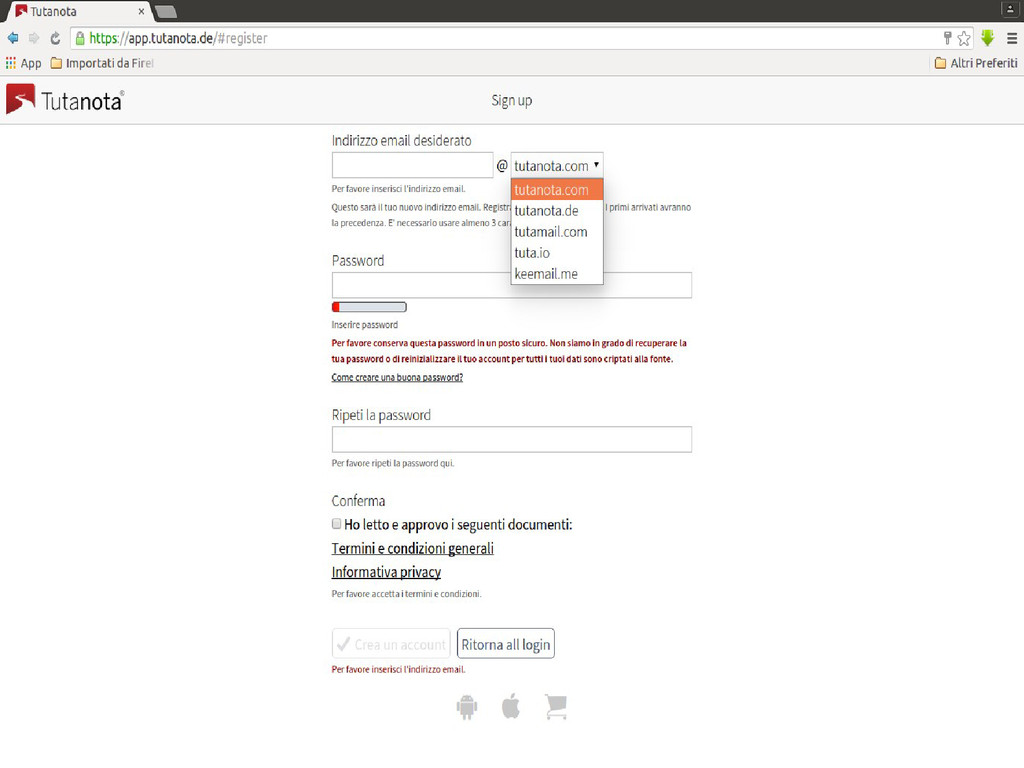
Task: Select the Tutanota tab
Action: pyautogui.click(x=77, y=12)
